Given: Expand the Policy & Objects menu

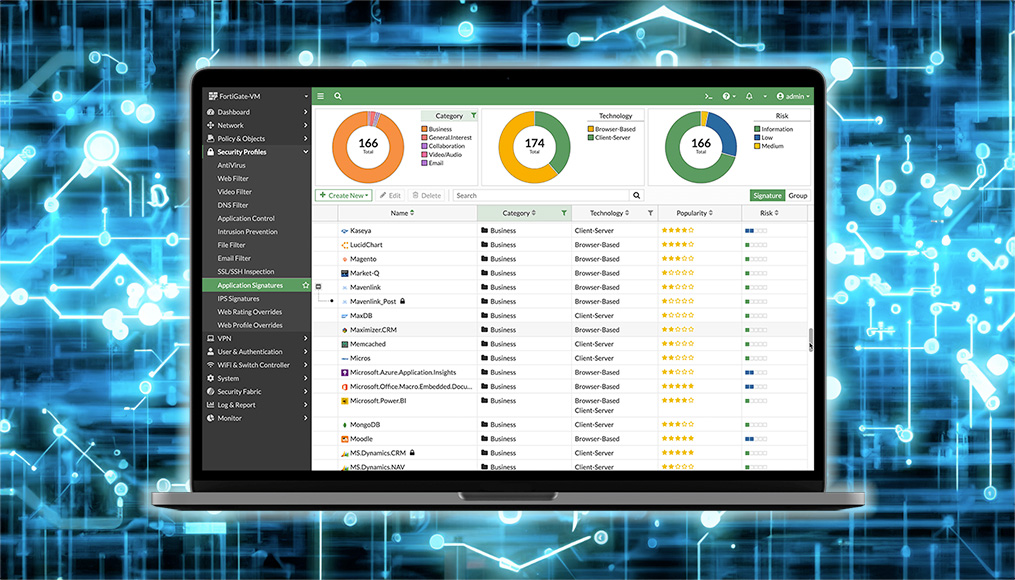Looking at the screenshot, I should click(257, 139).
